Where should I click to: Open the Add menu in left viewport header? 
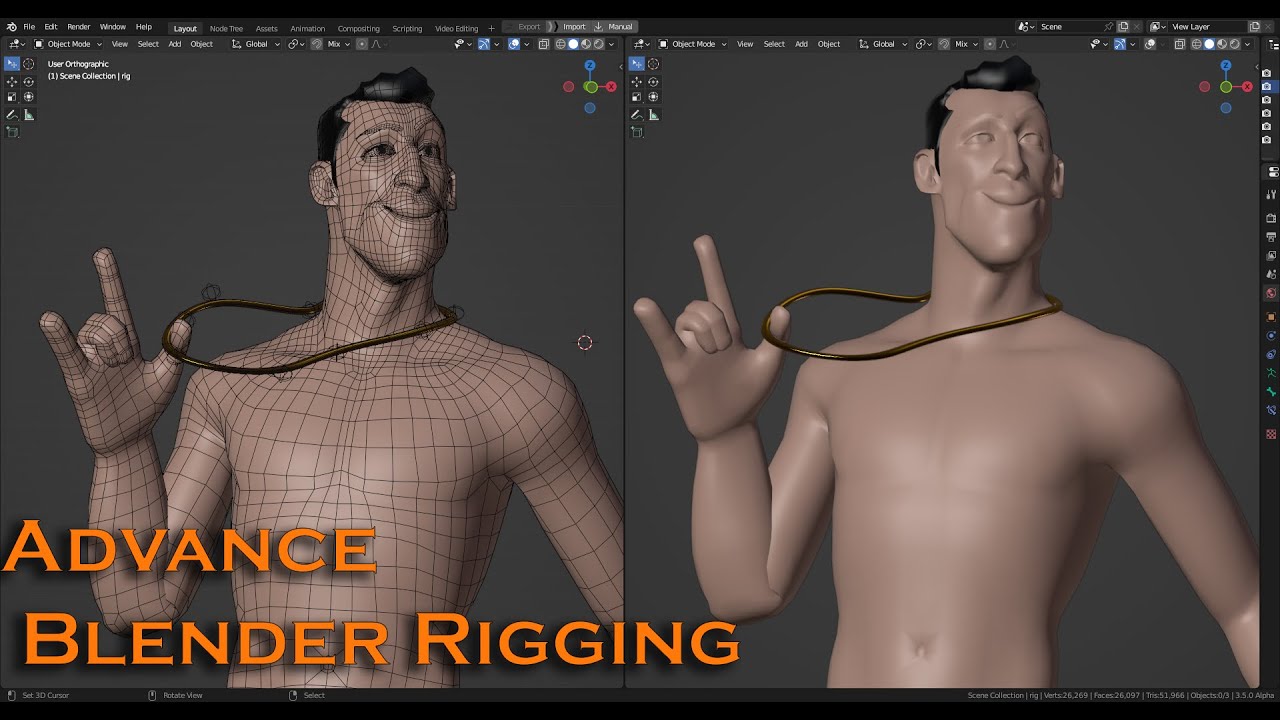(x=175, y=44)
